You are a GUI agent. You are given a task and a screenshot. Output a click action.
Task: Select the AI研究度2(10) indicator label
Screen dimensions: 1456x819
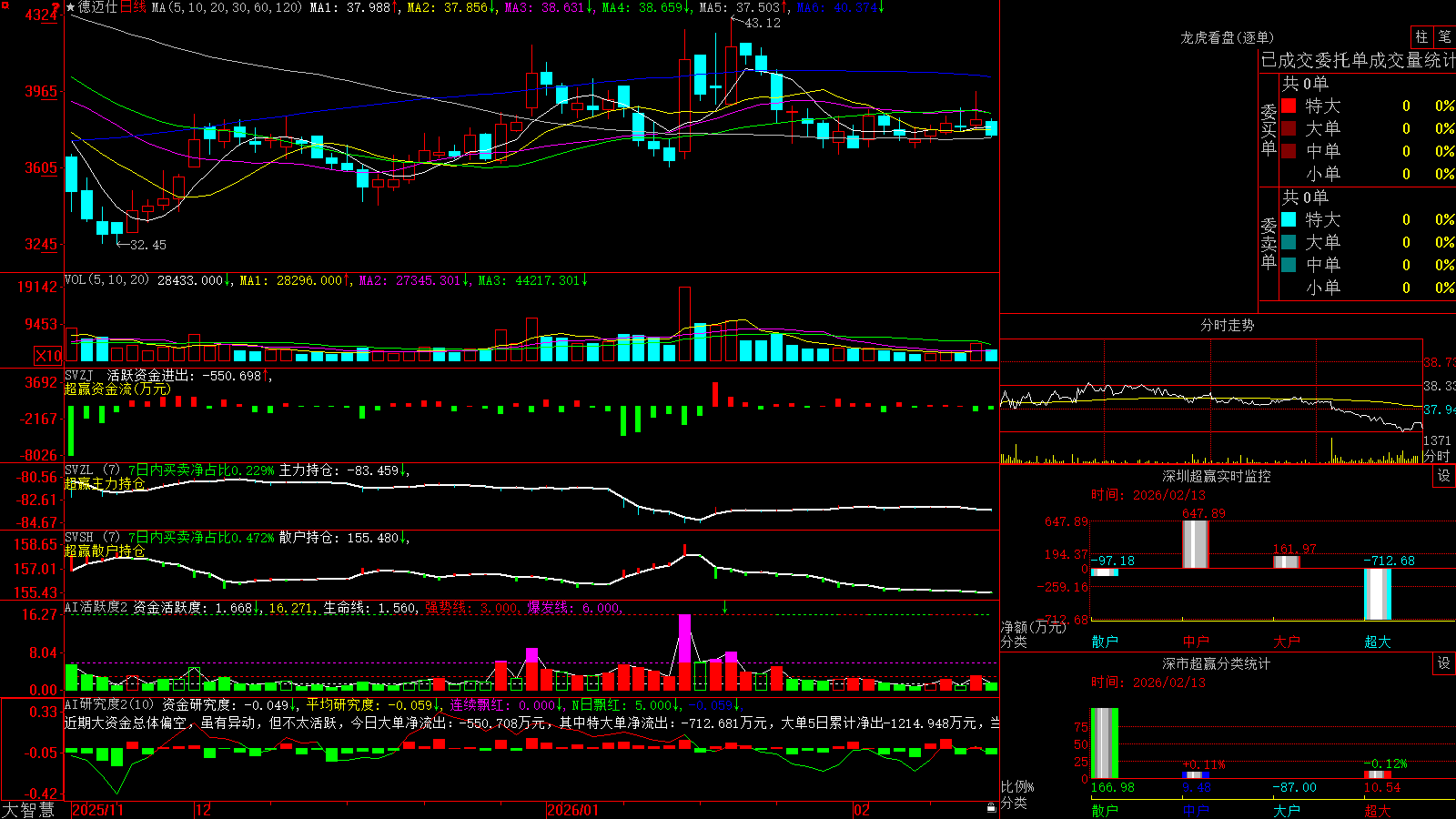(110, 704)
